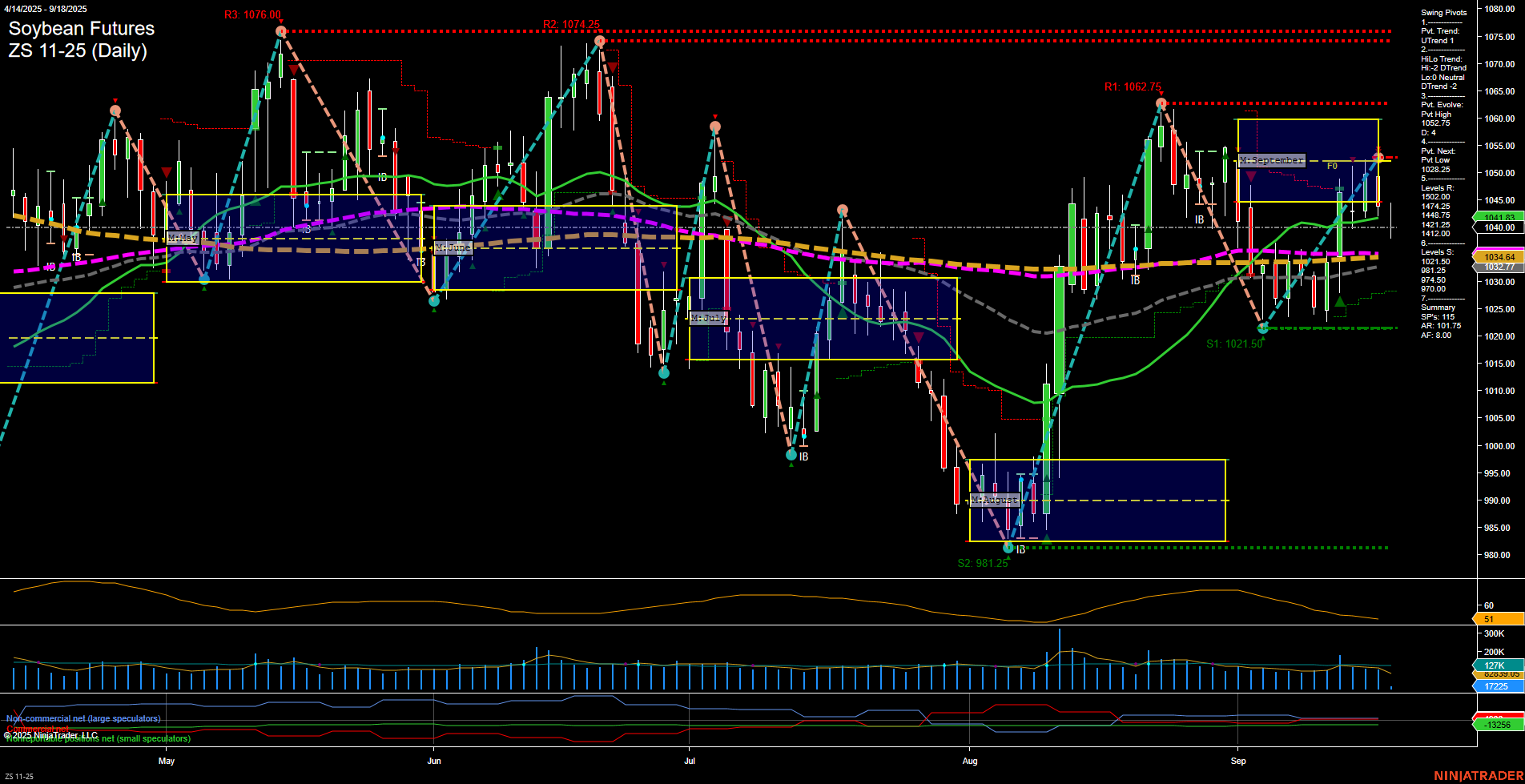1525x784 pixels.
Task: Expand the M-August pivot label
Action: click(995, 501)
